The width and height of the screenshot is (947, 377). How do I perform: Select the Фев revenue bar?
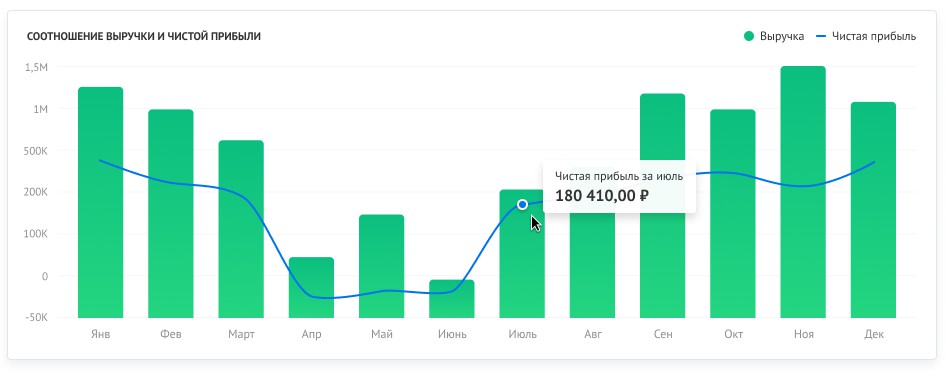171,213
